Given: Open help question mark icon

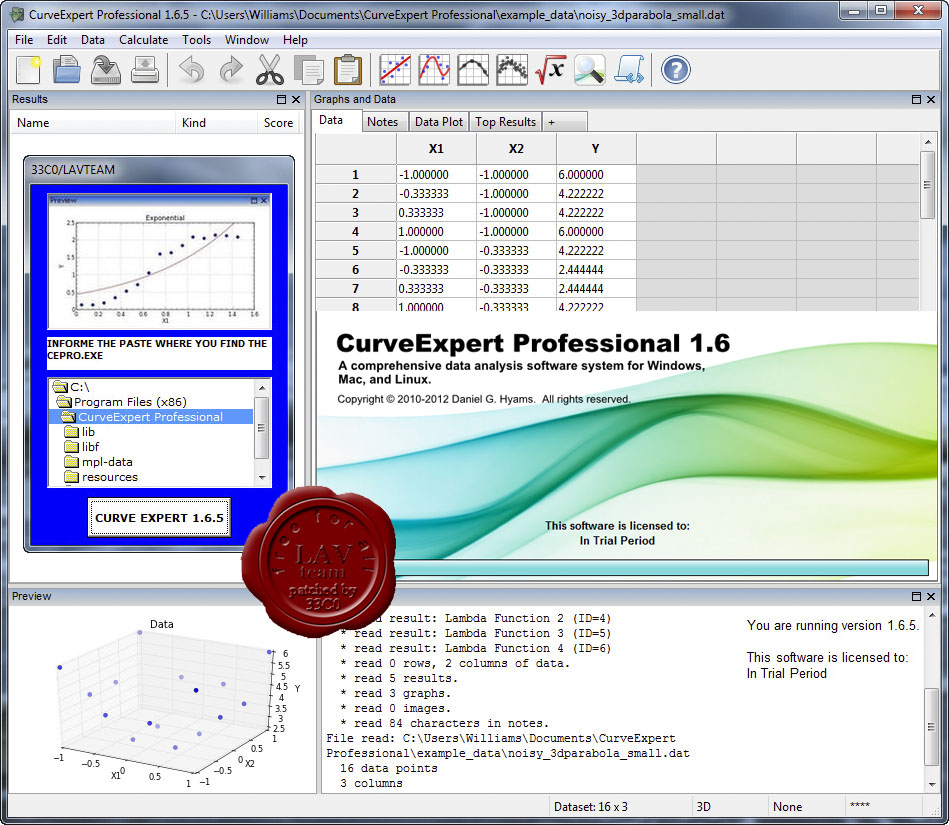Looking at the screenshot, I should point(675,70).
